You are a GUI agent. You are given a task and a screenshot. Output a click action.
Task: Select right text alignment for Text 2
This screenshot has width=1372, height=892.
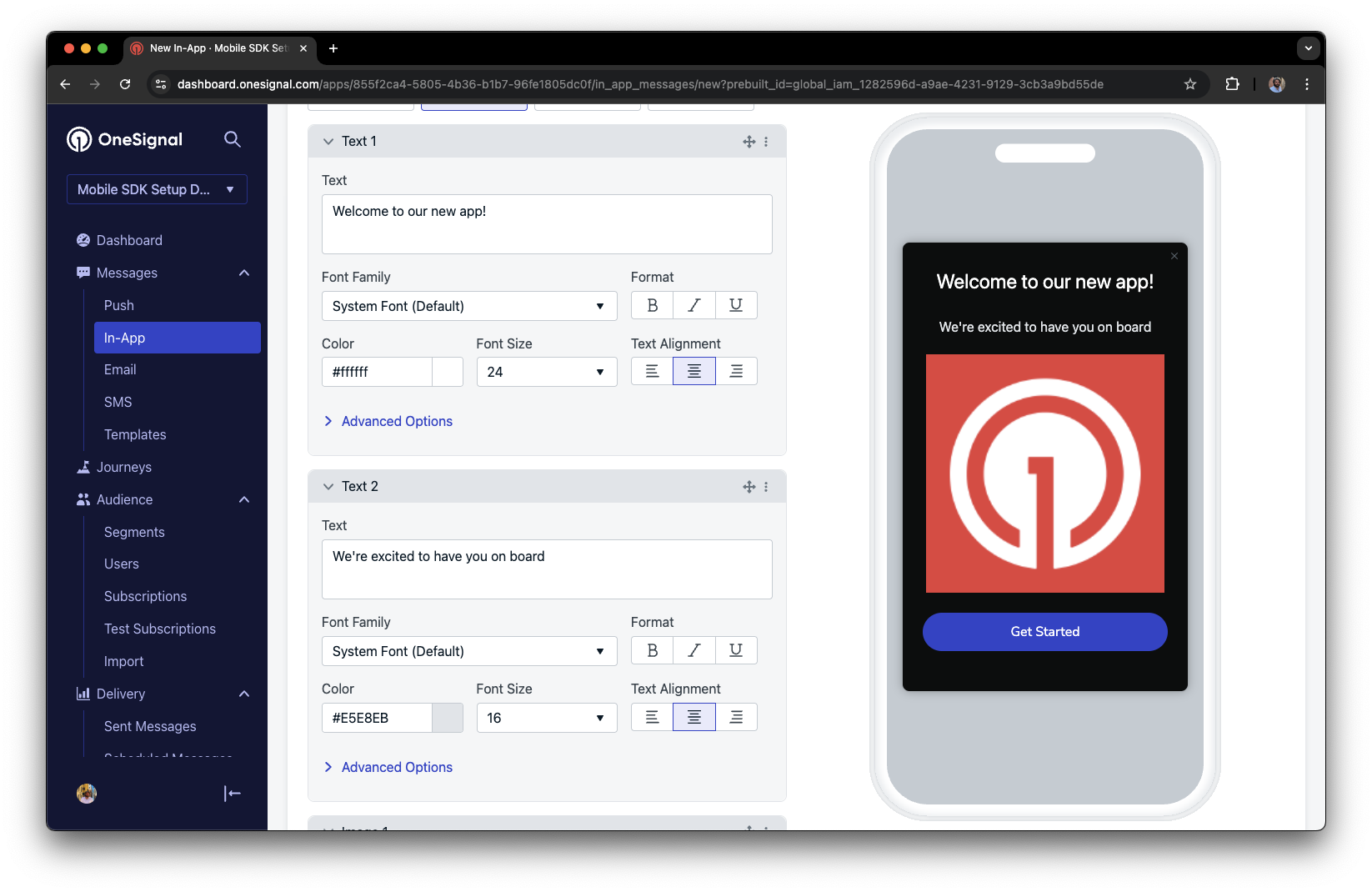[x=736, y=717]
